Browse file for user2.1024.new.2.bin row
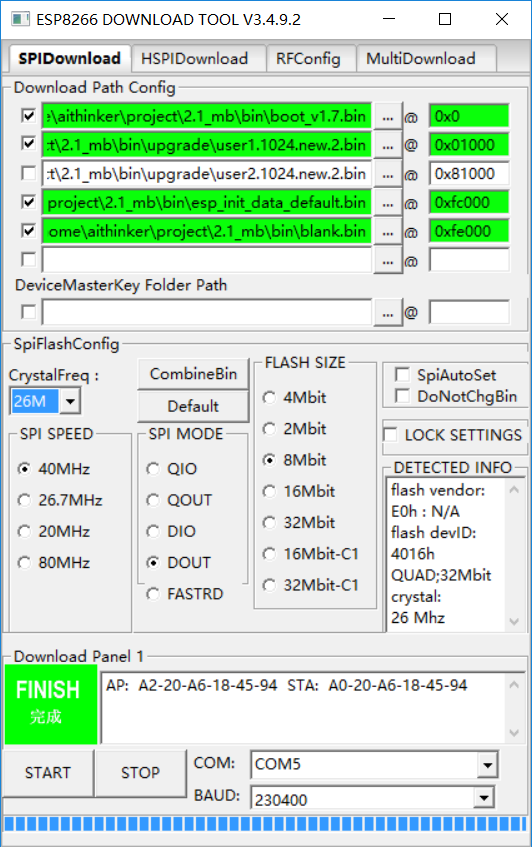 tap(388, 174)
